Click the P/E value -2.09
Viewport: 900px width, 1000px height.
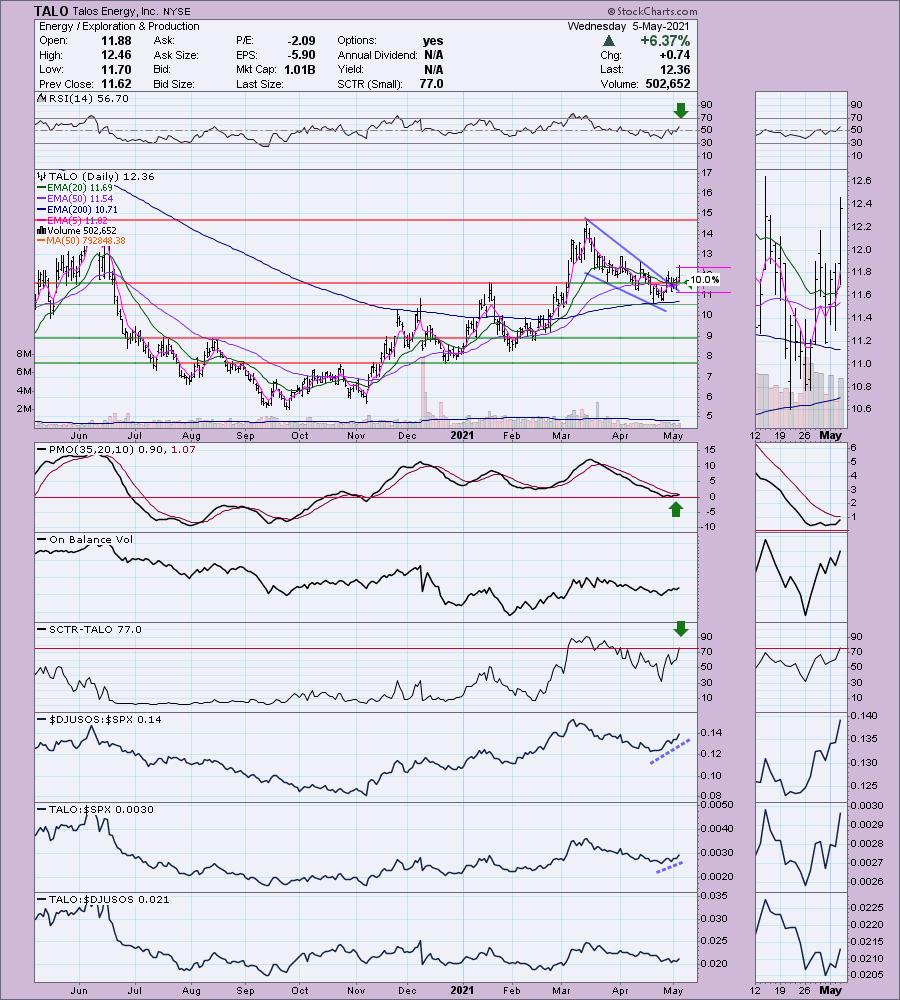(x=301, y=40)
